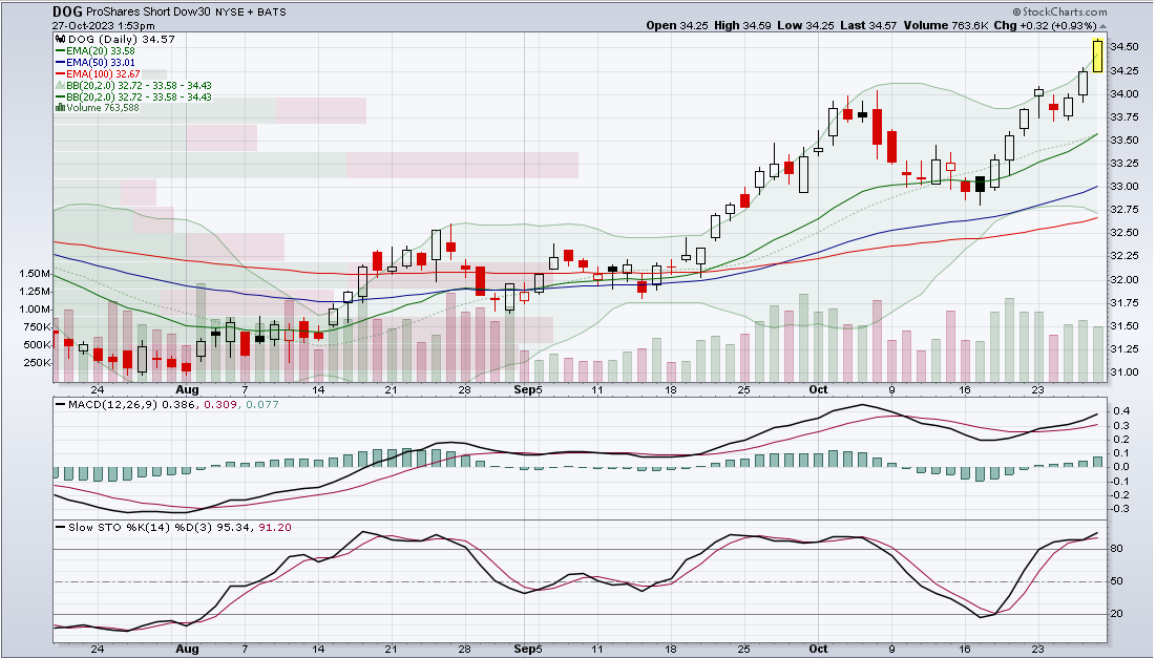1153x659 pixels.
Task: Click the stochastic %D value 91.20
Action: pos(275,527)
